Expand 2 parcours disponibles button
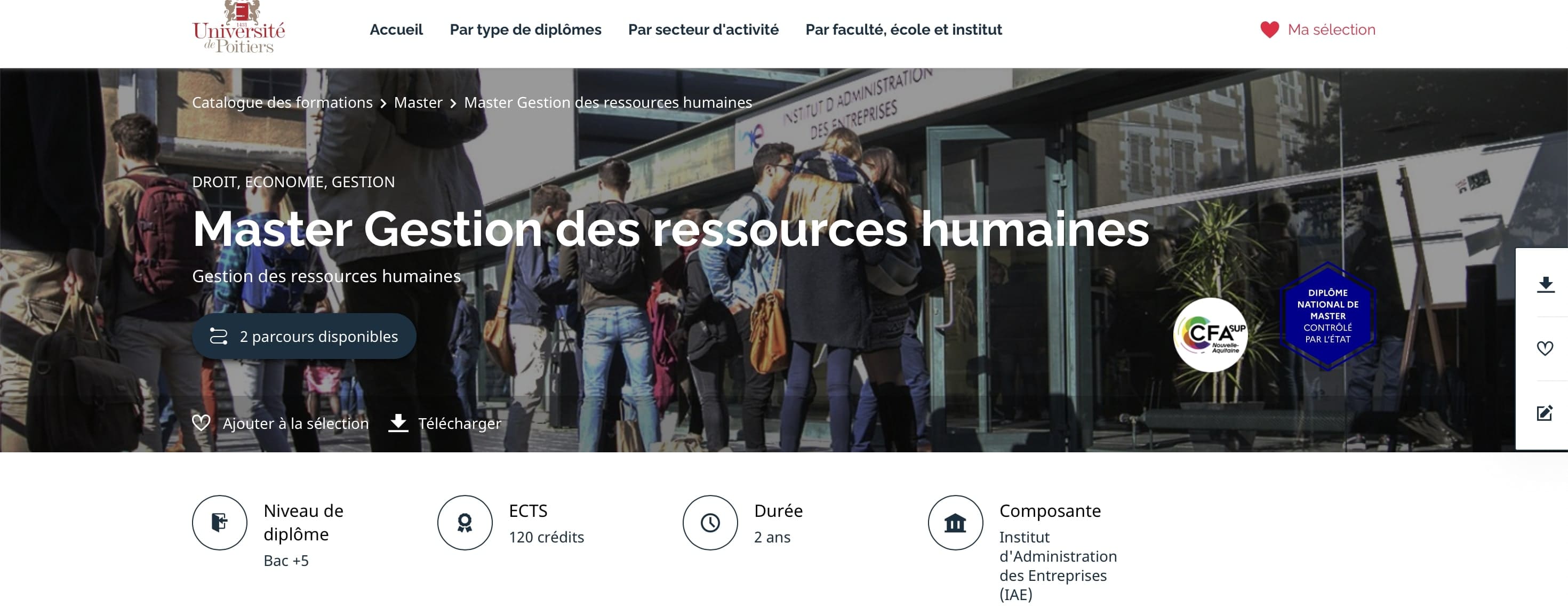Image resolution: width=1568 pixels, height=607 pixels. point(305,336)
